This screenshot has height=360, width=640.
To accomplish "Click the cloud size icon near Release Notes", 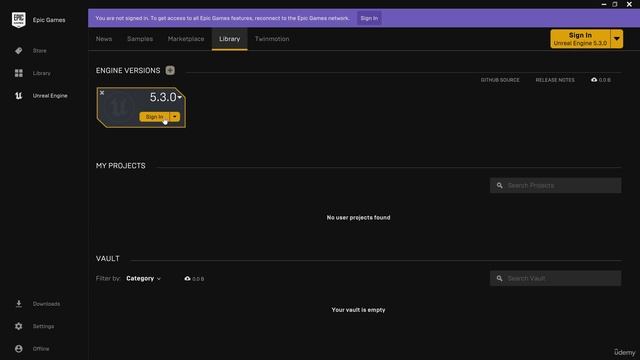I will point(594,80).
